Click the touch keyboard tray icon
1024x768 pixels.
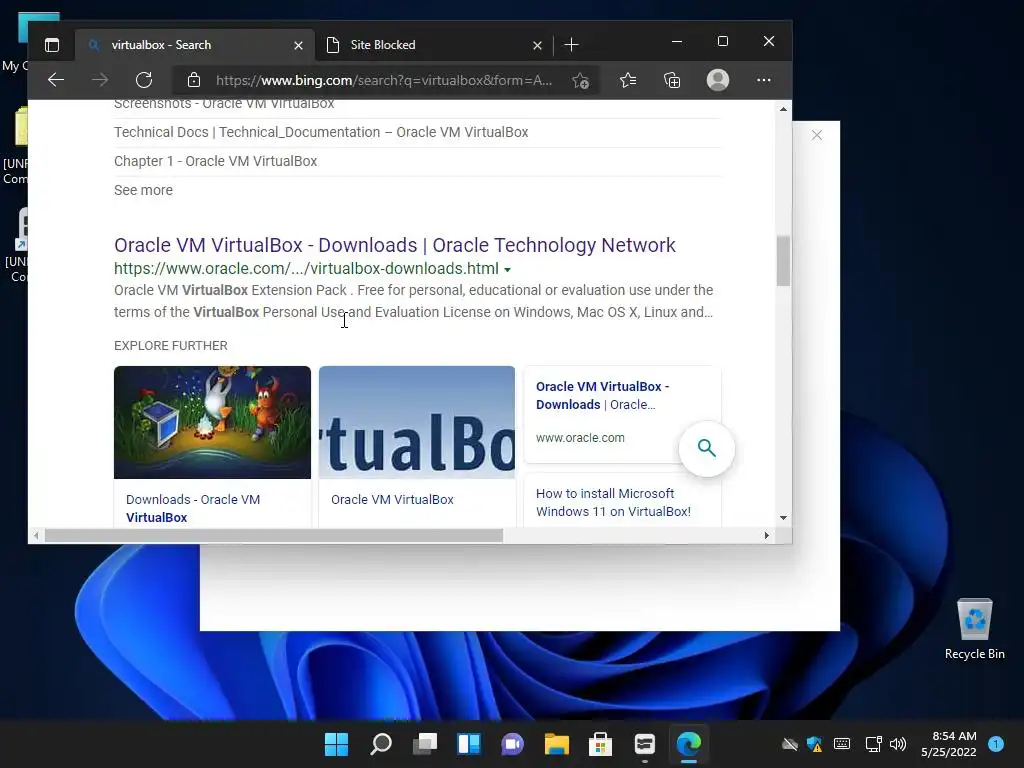tap(842, 744)
